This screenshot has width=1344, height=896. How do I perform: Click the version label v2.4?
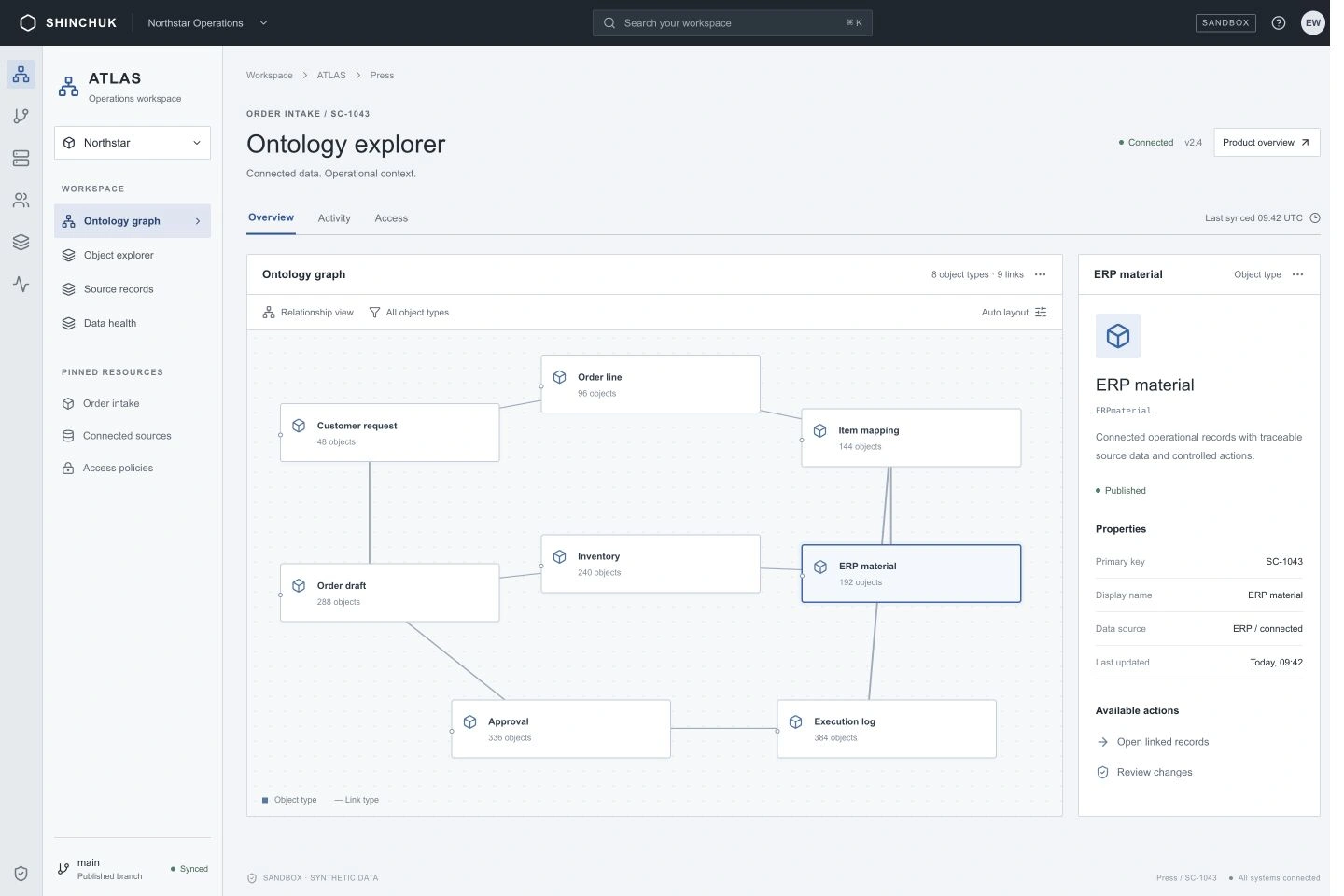click(1193, 143)
